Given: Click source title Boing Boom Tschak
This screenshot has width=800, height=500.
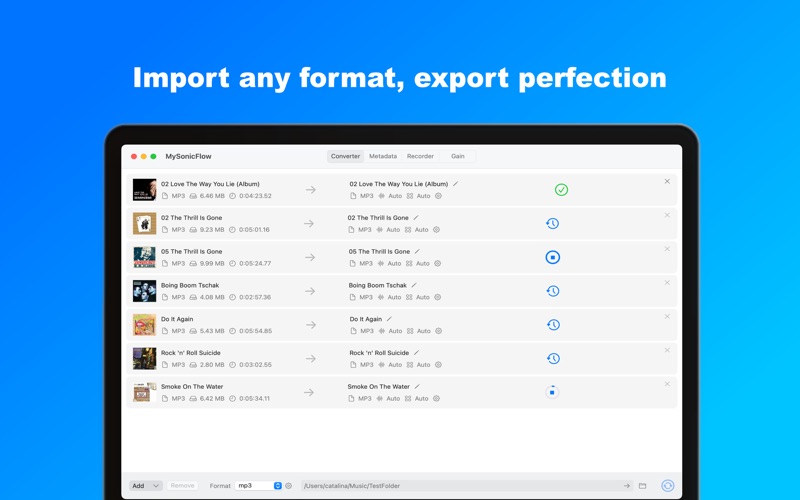Looking at the screenshot, I should (x=190, y=285).
